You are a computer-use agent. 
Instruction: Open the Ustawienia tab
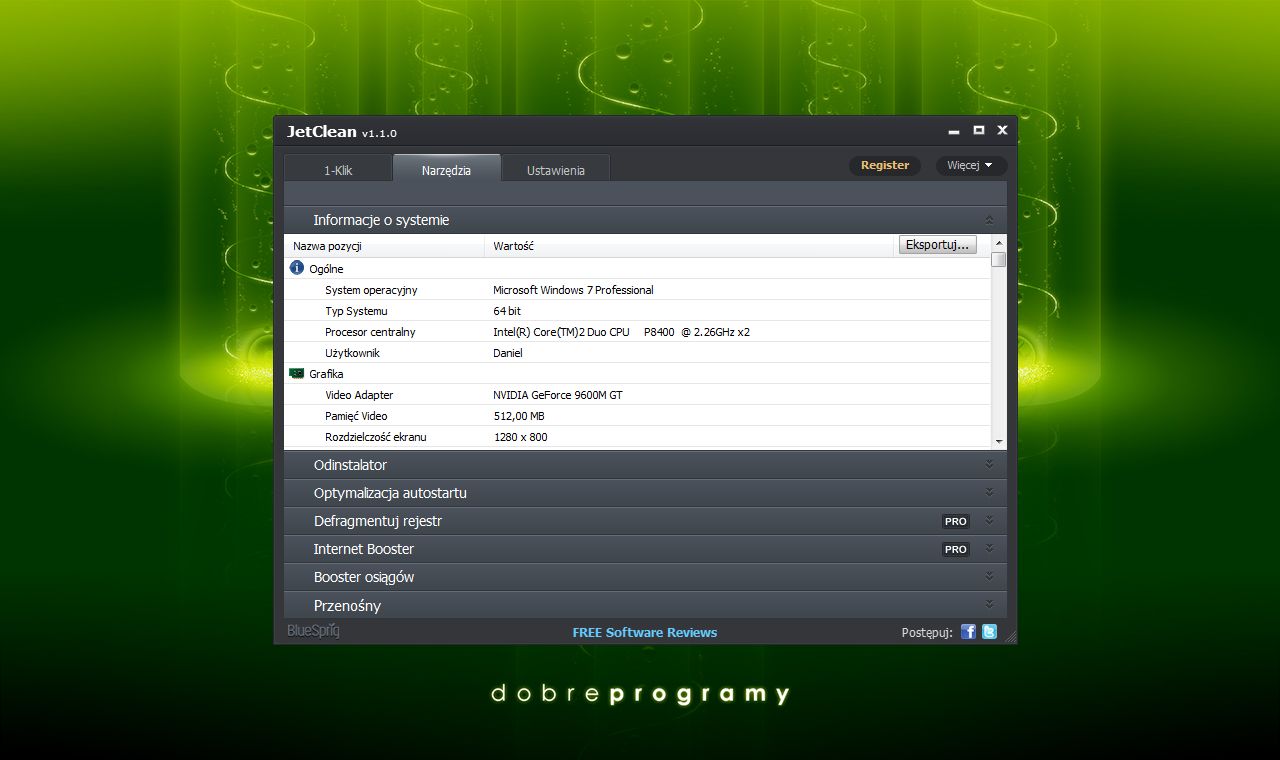click(x=555, y=169)
